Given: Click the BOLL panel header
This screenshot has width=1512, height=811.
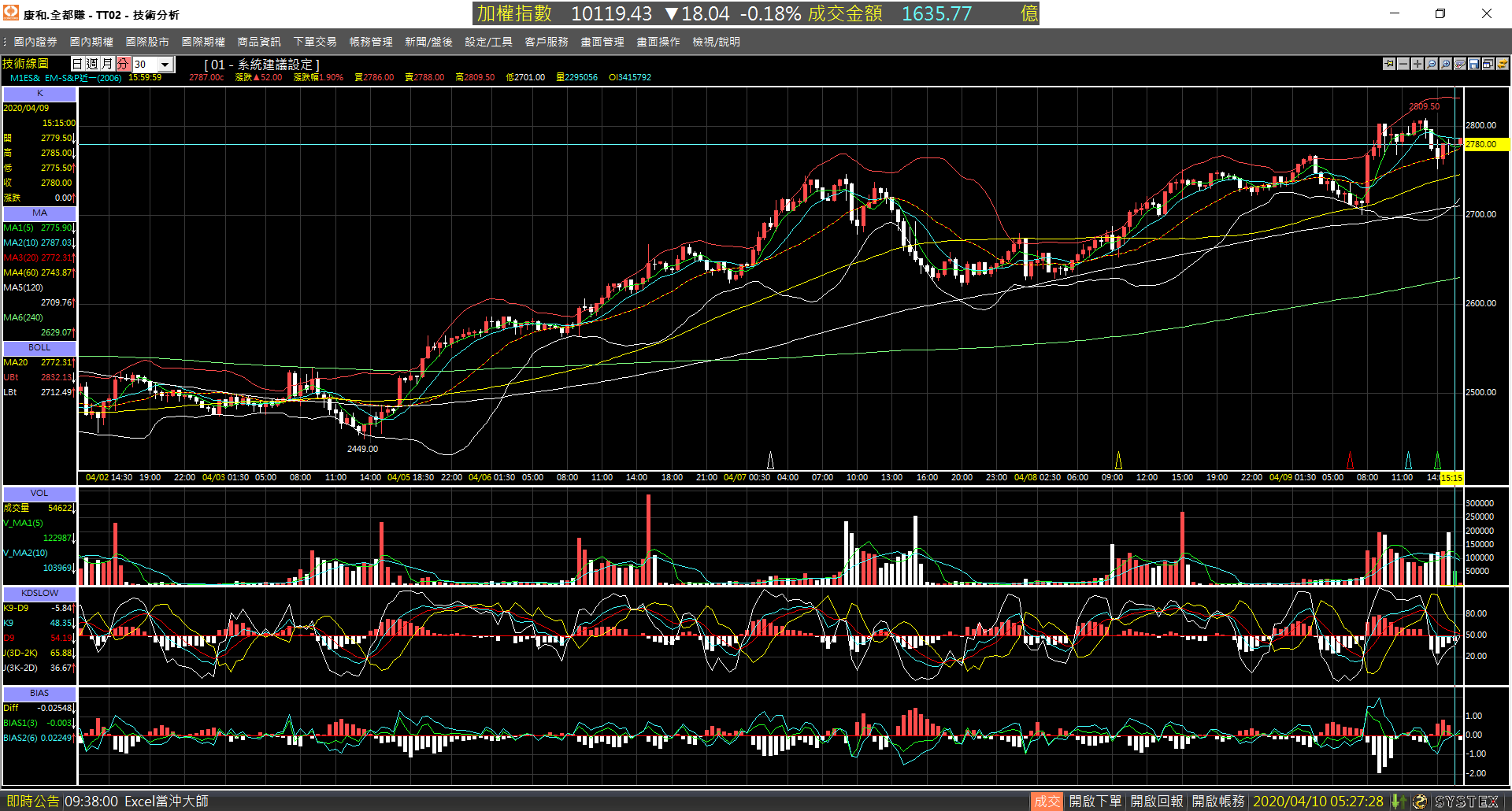Looking at the screenshot, I should [39, 348].
